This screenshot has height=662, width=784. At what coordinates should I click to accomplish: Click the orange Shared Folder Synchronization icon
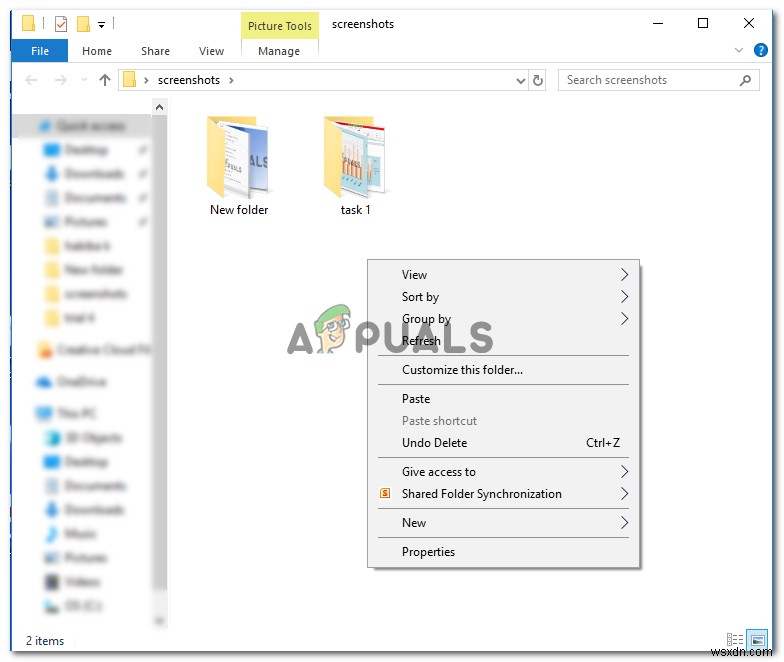(x=385, y=494)
